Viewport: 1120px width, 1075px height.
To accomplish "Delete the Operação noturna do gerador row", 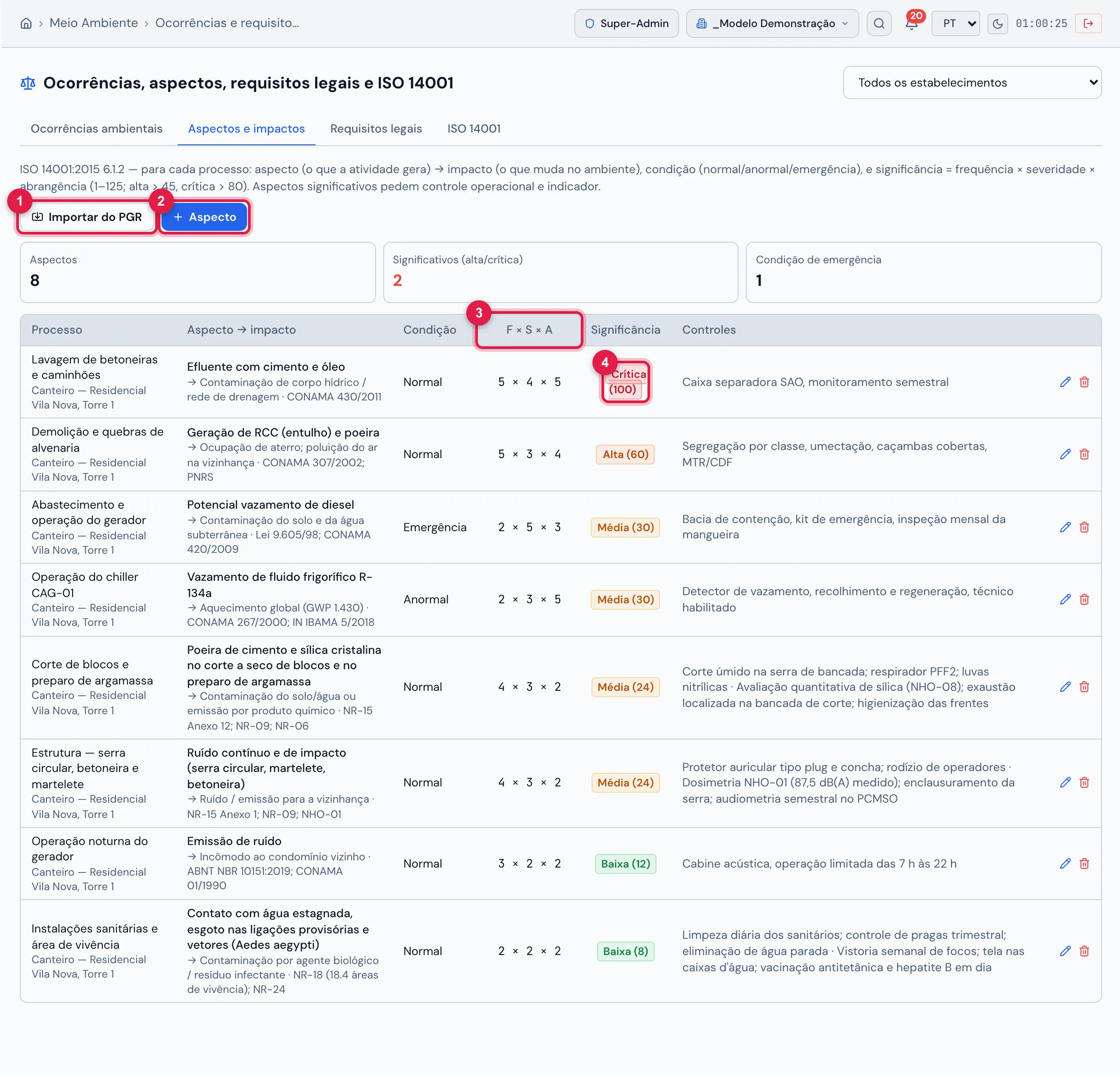I will click(x=1084, y=864).
